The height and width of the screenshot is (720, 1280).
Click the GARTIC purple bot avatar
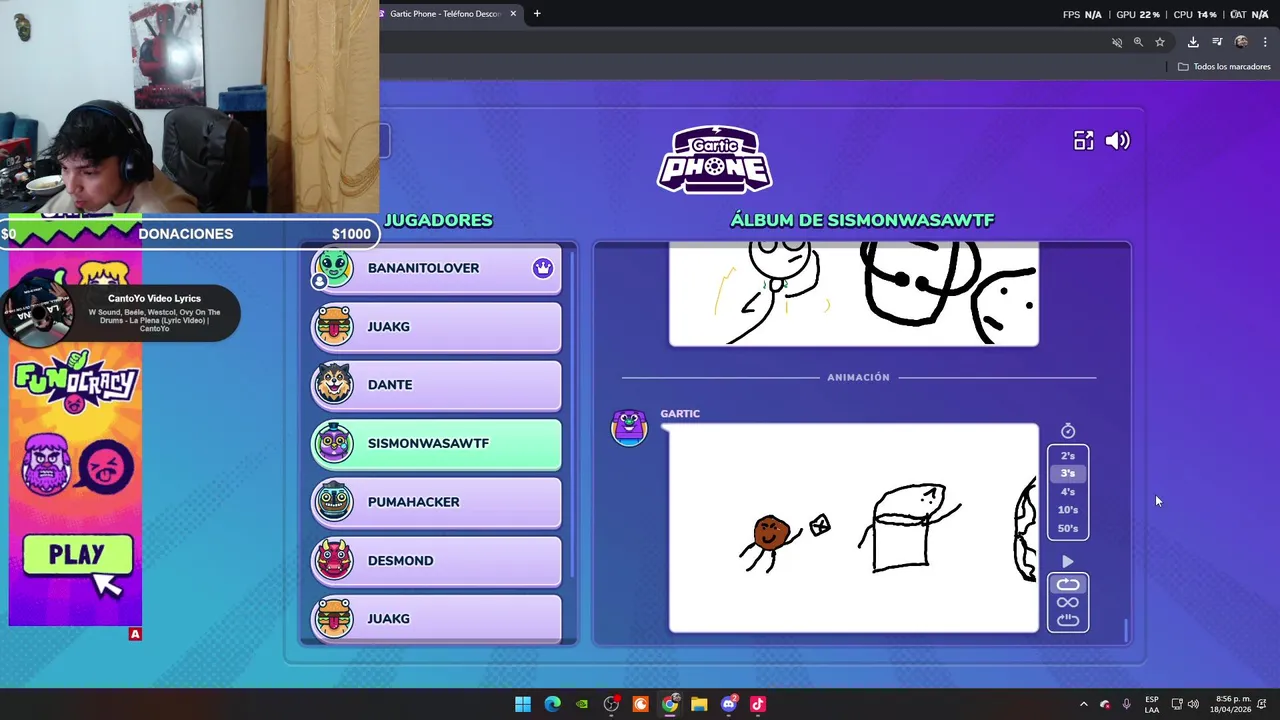[629, 427]
